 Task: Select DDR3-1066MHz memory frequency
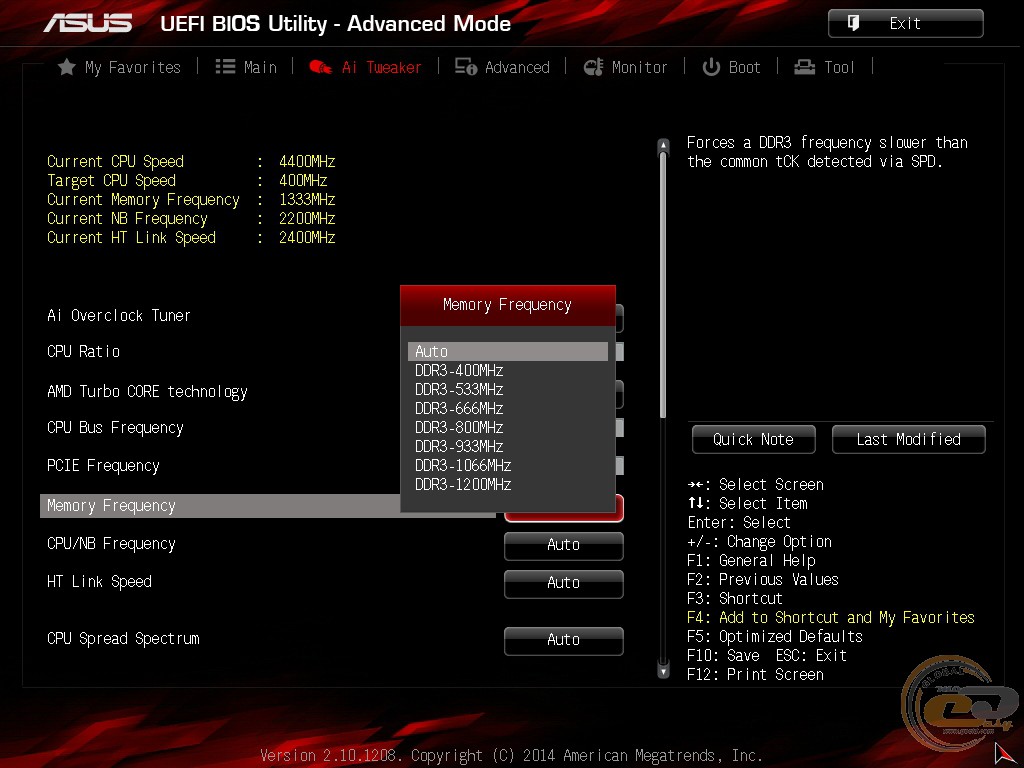[x=507, y=465]
